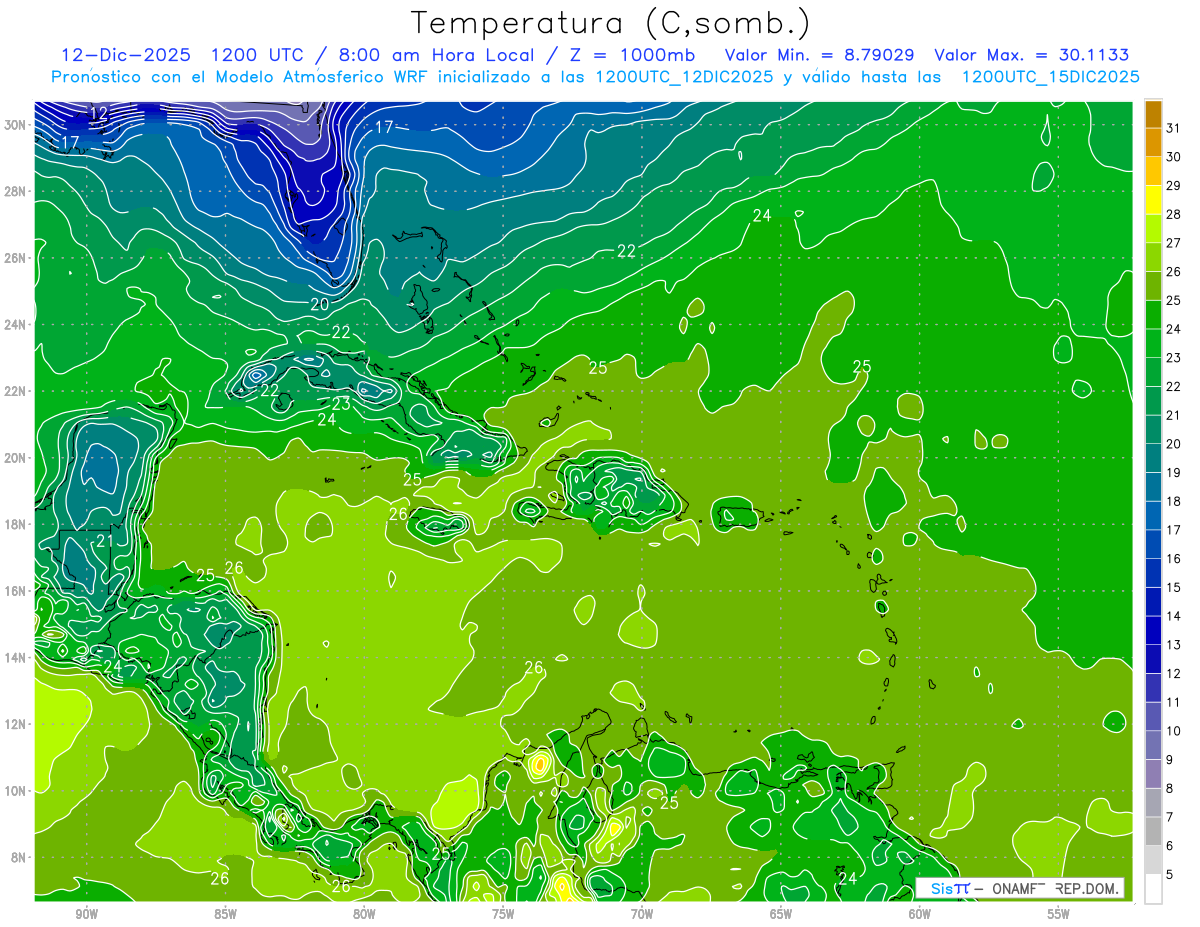Select the "22N" latitude axis label
The height and width of the screenshot is (927, 1200).
(x=15, y=391)
